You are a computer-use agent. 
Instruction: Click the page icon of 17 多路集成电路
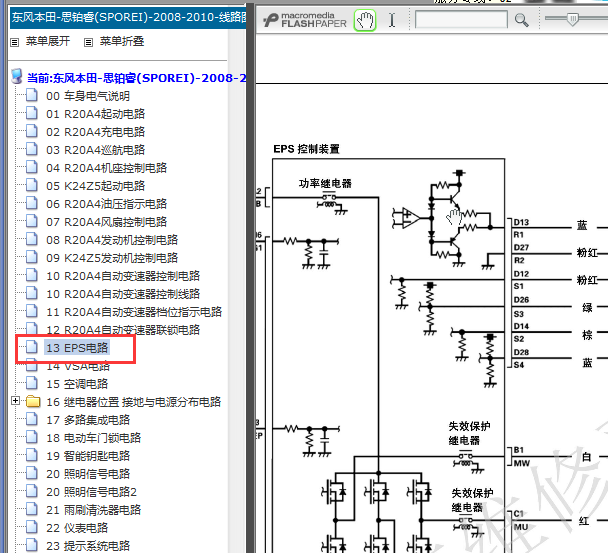click(x=32, y=419)
